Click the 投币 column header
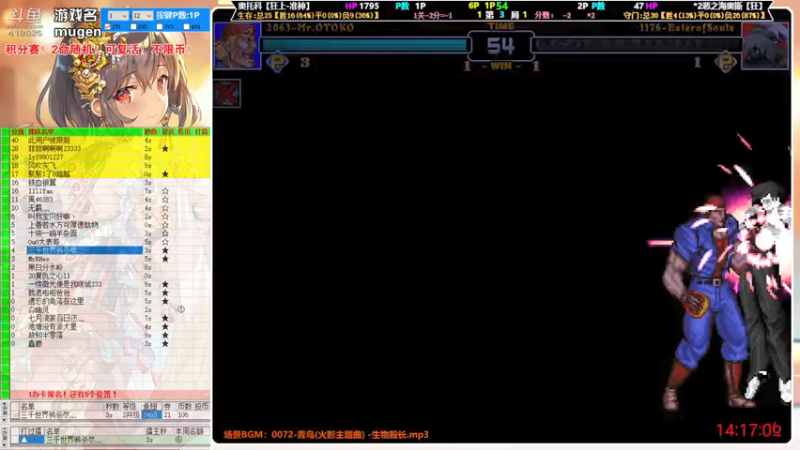 [x=202, y=407]
